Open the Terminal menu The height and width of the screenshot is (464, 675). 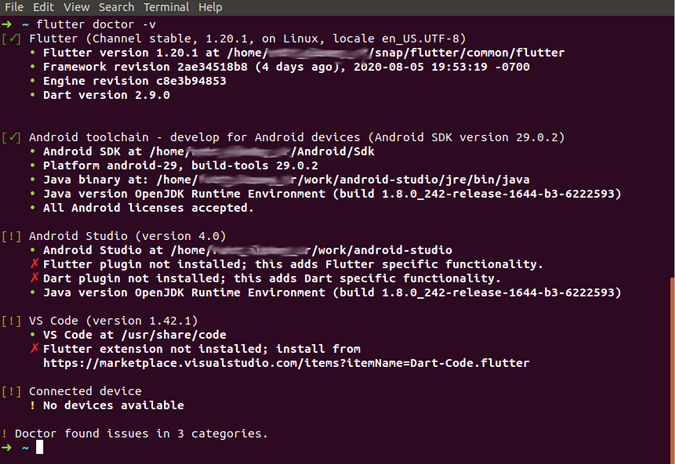coord(166,7)
